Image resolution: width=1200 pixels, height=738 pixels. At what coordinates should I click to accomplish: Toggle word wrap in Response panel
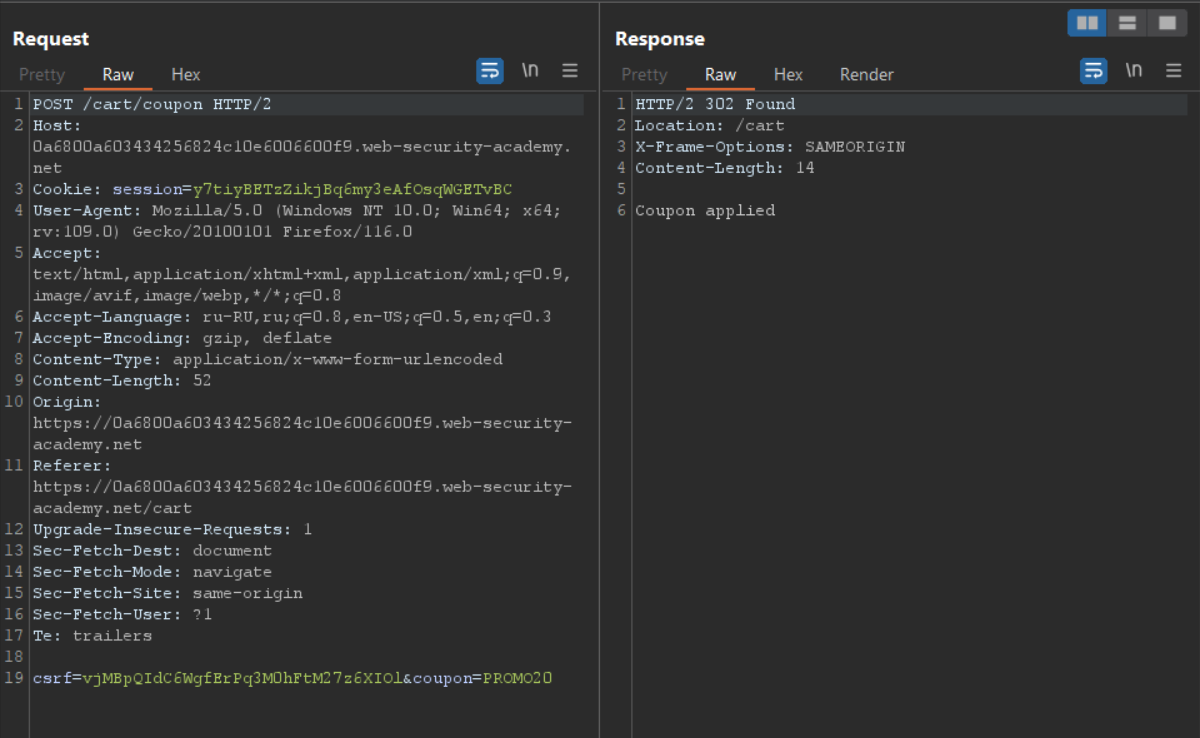click(1094, 71)
